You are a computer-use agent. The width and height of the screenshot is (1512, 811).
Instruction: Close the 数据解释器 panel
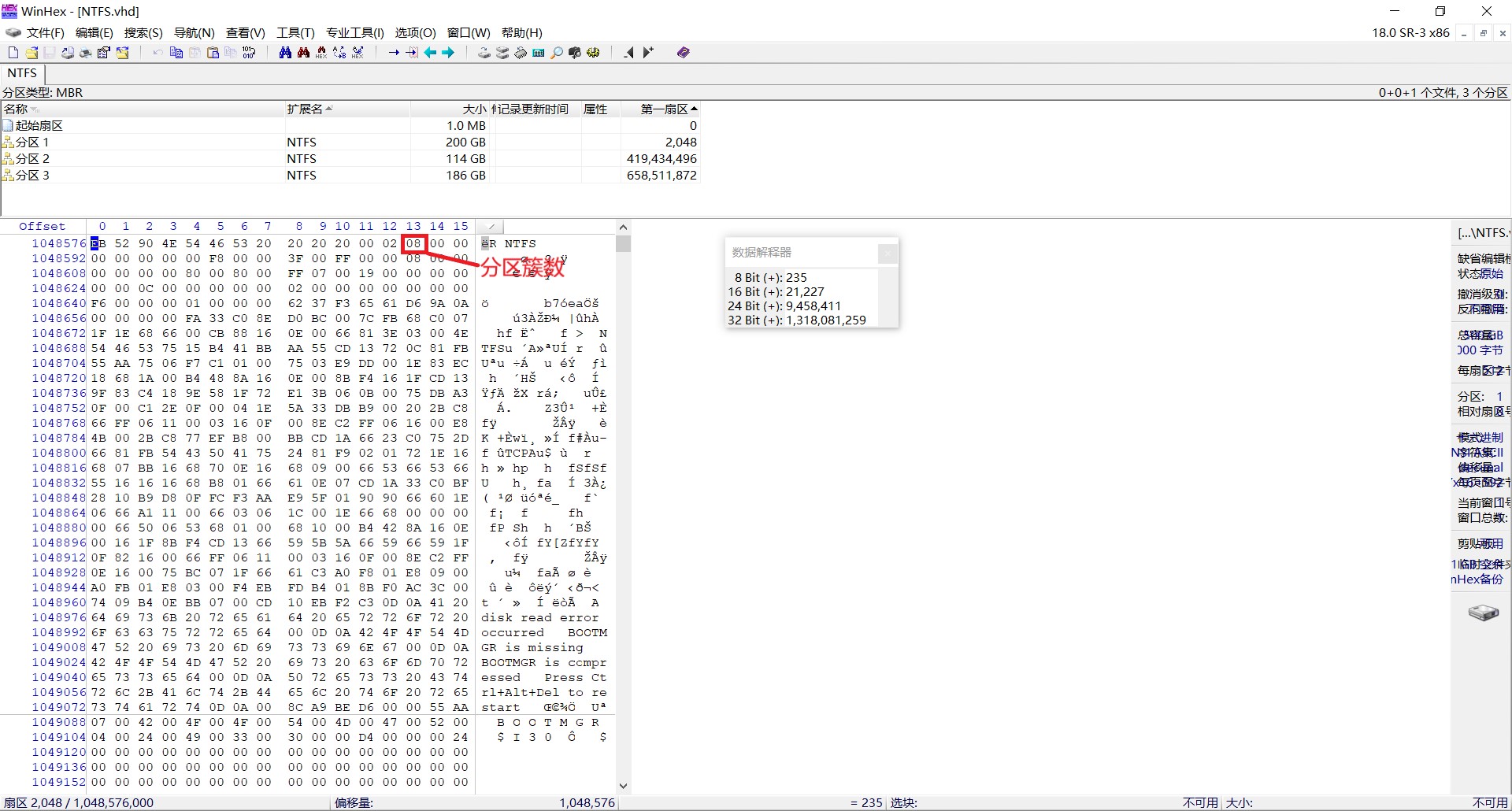click(x=888, y=253)
